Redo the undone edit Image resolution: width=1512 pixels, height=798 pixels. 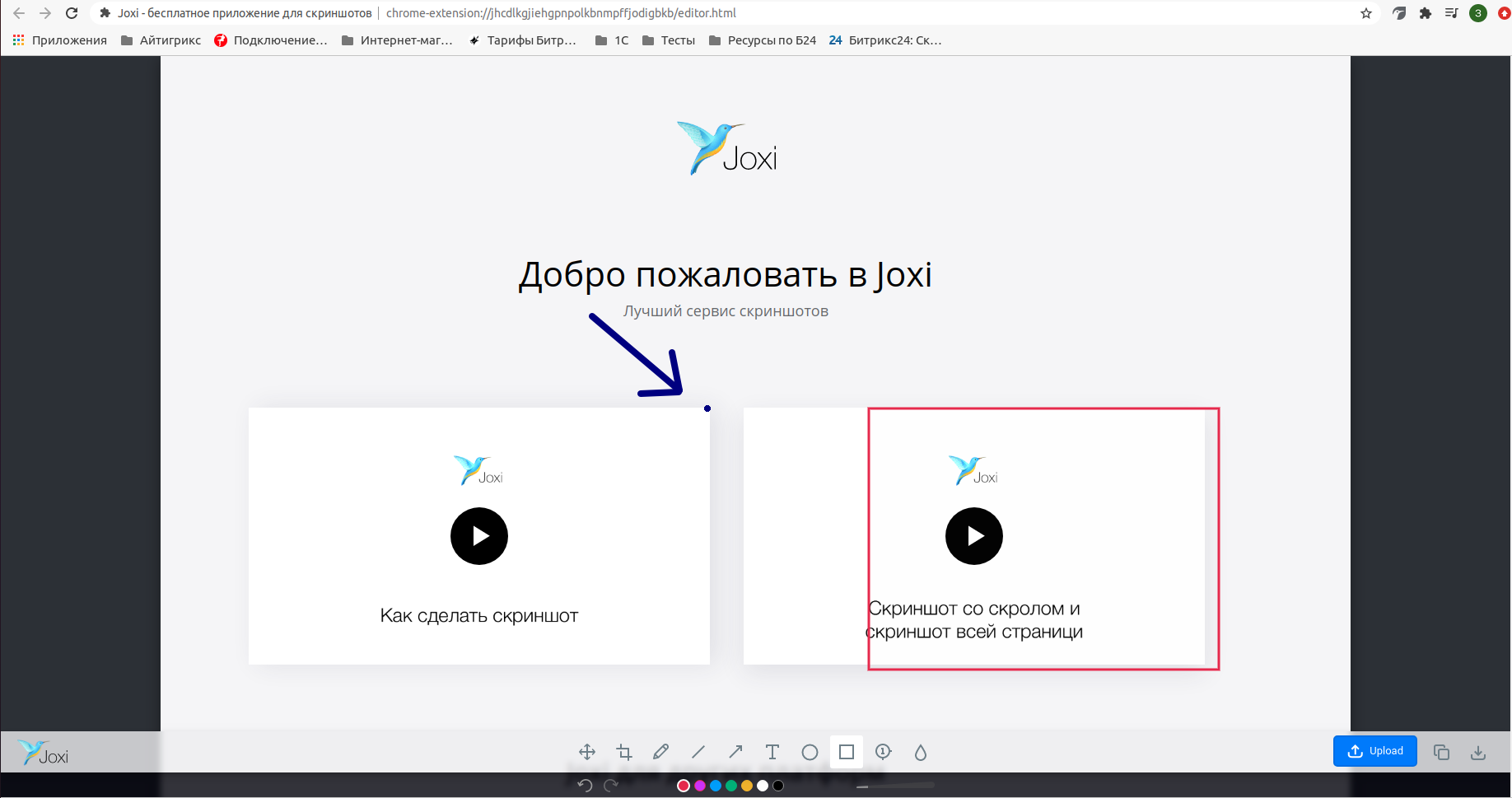(x=611, y=786)
